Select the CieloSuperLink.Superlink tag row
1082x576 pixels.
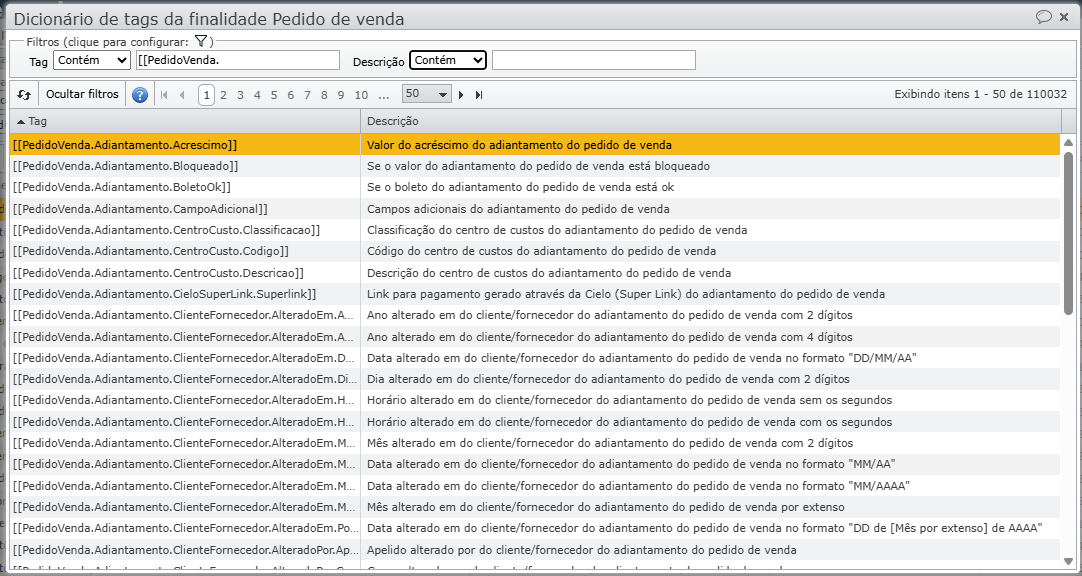(x=535, y=295)
